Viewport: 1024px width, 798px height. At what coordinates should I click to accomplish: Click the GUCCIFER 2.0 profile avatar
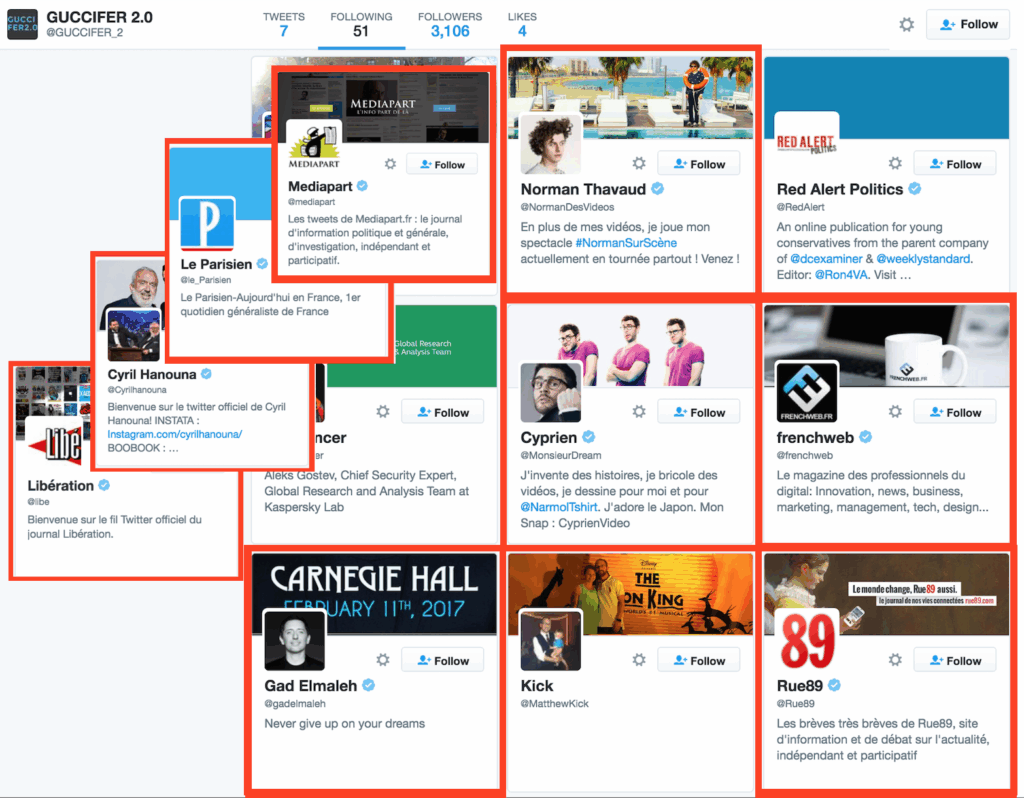(x=22, y=24)
